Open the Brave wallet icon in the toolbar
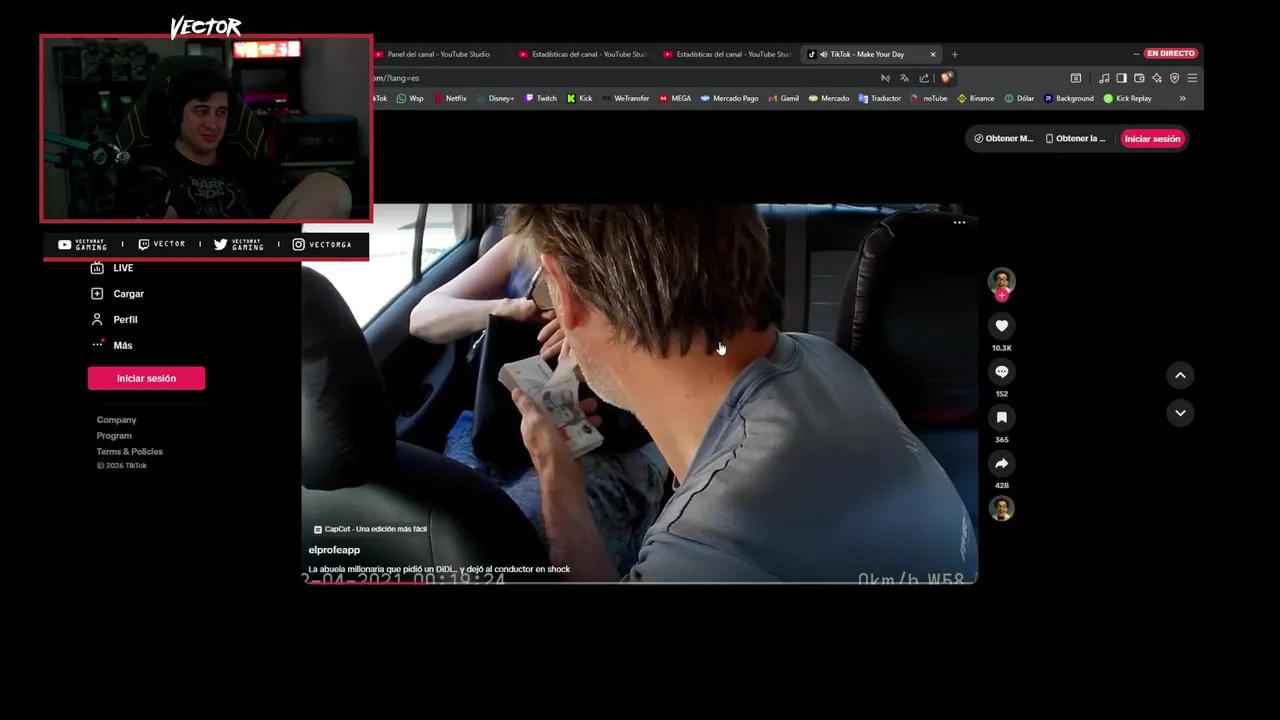 [x=1139, y=78]
